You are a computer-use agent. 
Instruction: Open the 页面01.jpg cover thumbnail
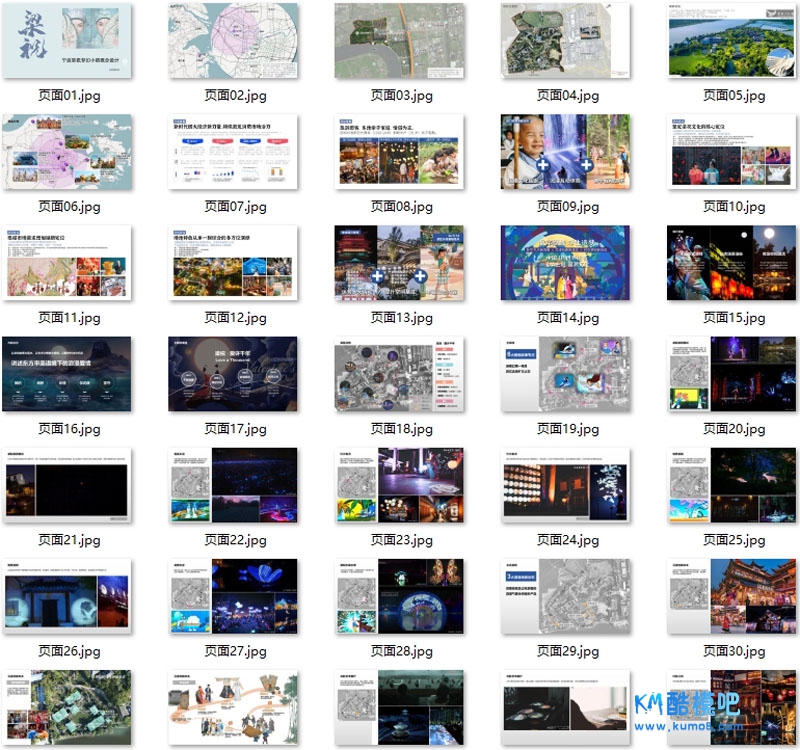coord(67,40)
